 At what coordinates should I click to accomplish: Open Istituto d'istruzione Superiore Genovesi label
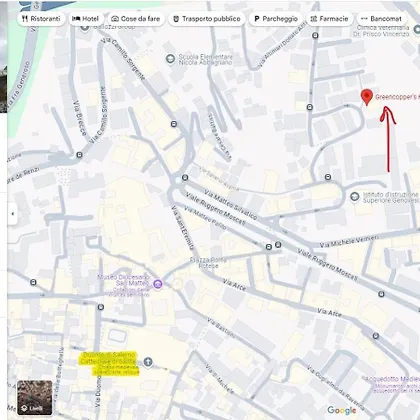390,197
